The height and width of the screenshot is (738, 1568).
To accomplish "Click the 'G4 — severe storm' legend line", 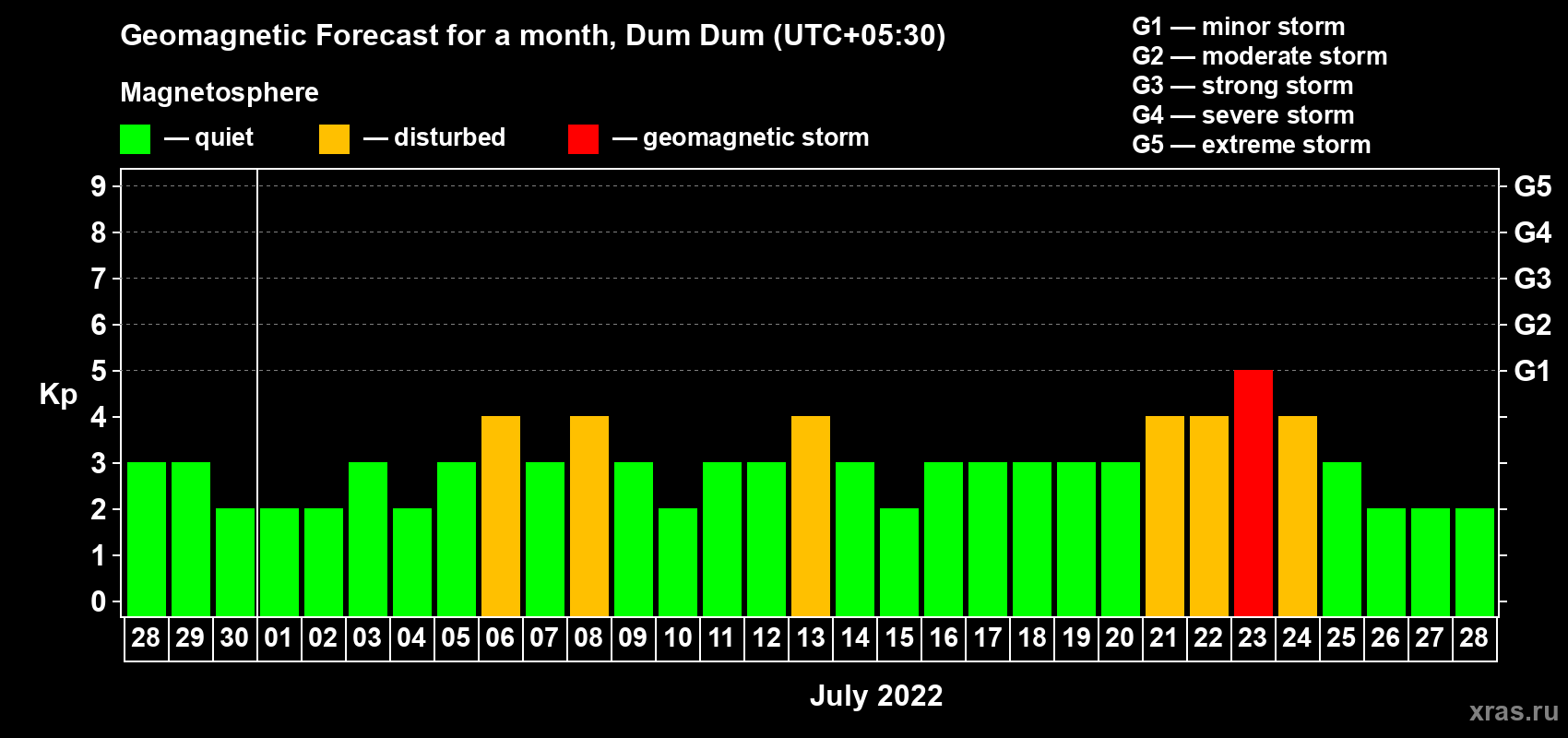I will pyautogui.click(x=1243, y=115).
